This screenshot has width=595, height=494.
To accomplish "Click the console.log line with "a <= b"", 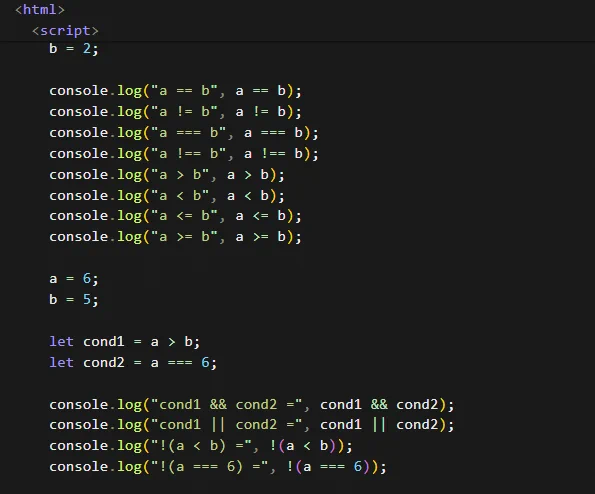I will [175, 216].
